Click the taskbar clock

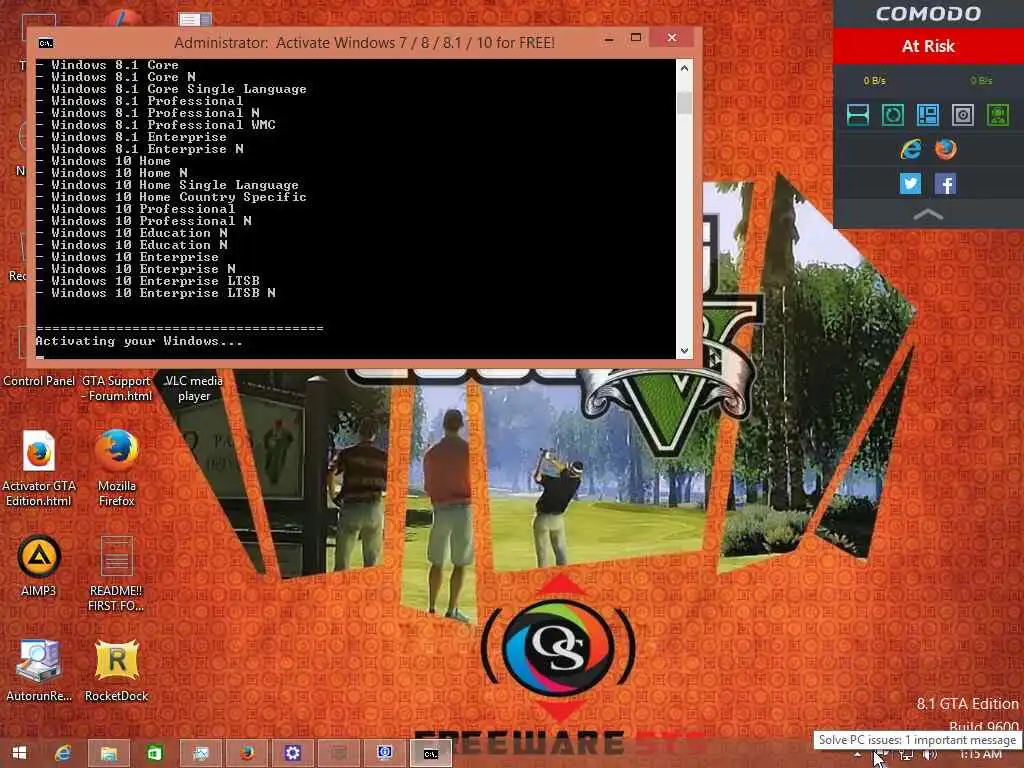[980, 755]
